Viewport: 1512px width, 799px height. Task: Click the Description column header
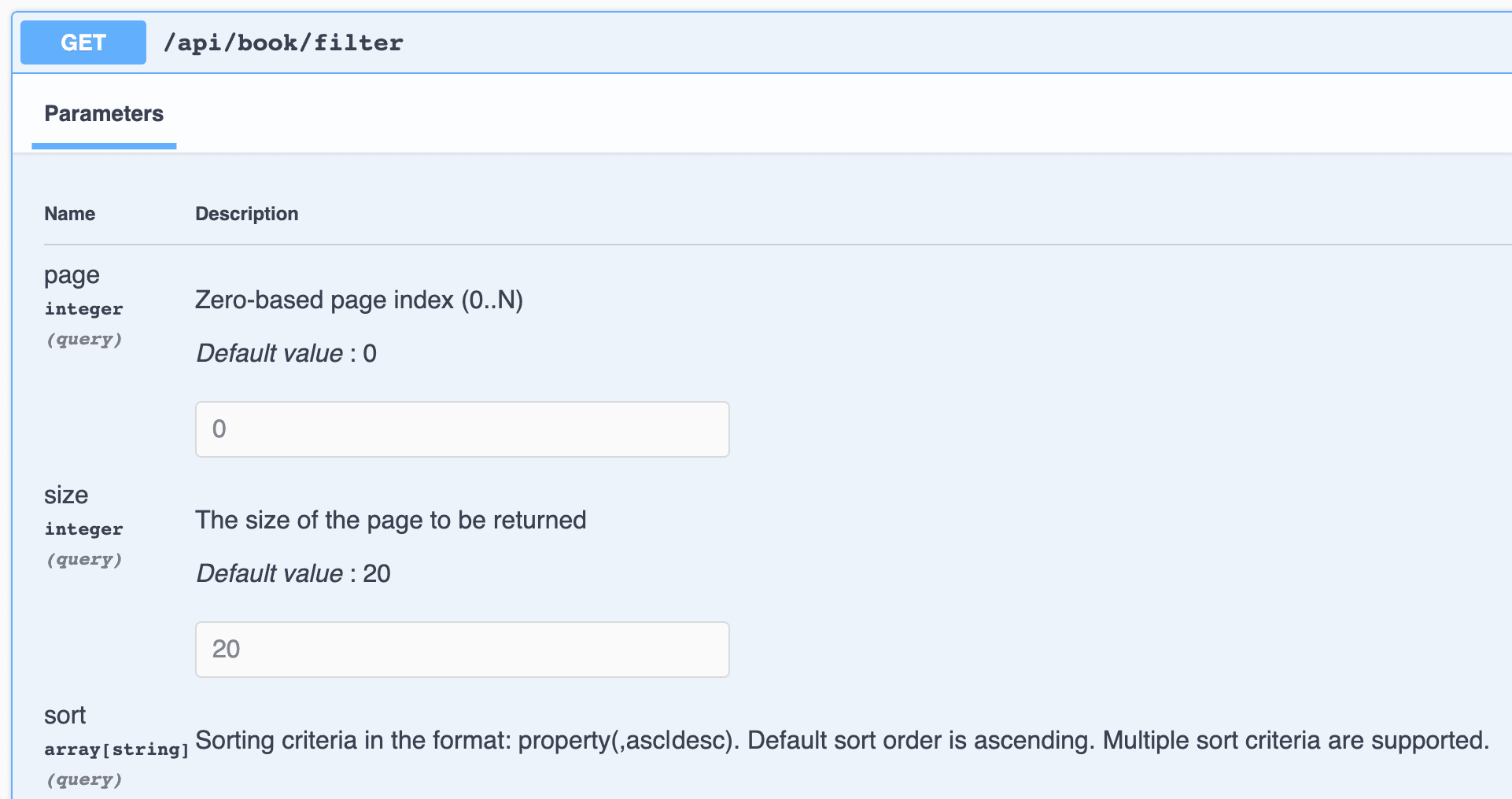tap(247, 213)
